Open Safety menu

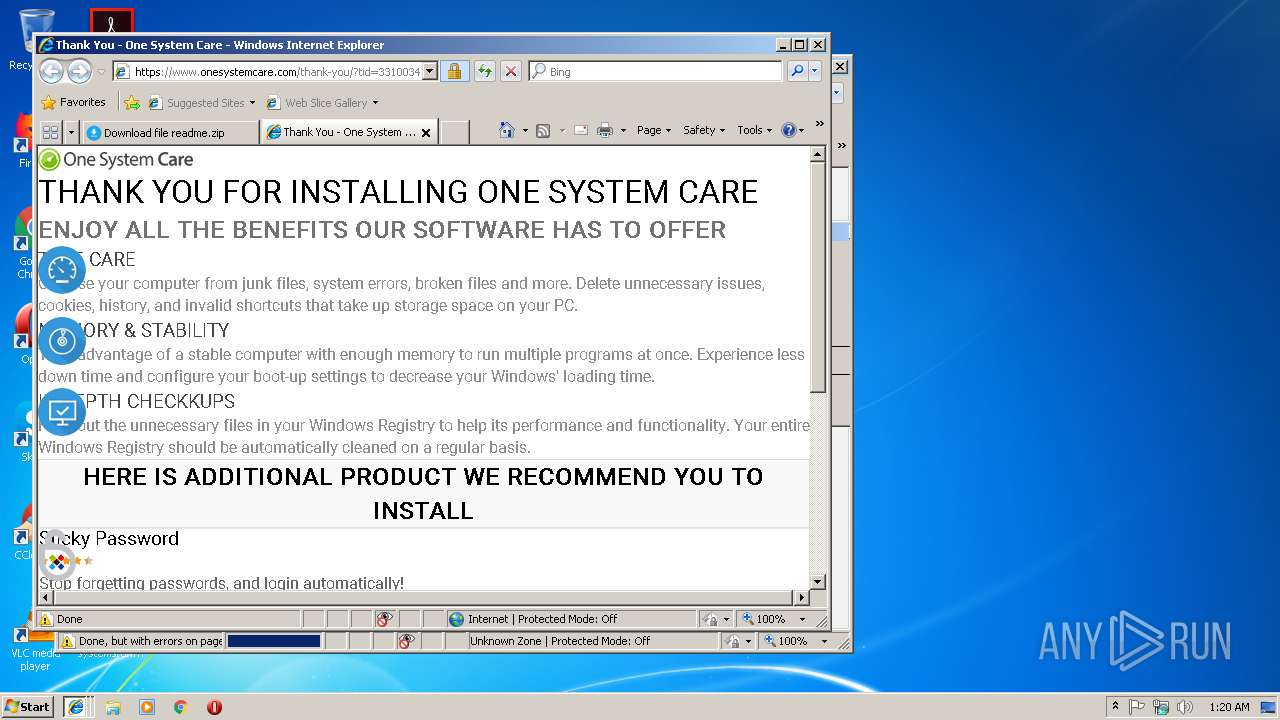pos(704,130)
